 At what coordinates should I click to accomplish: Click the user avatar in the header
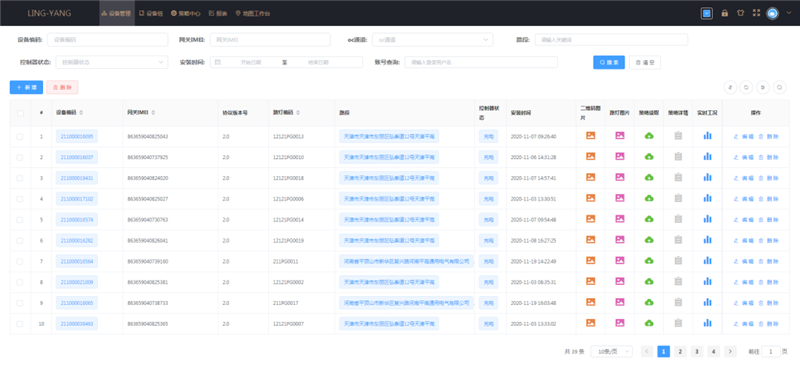(772, 13)
